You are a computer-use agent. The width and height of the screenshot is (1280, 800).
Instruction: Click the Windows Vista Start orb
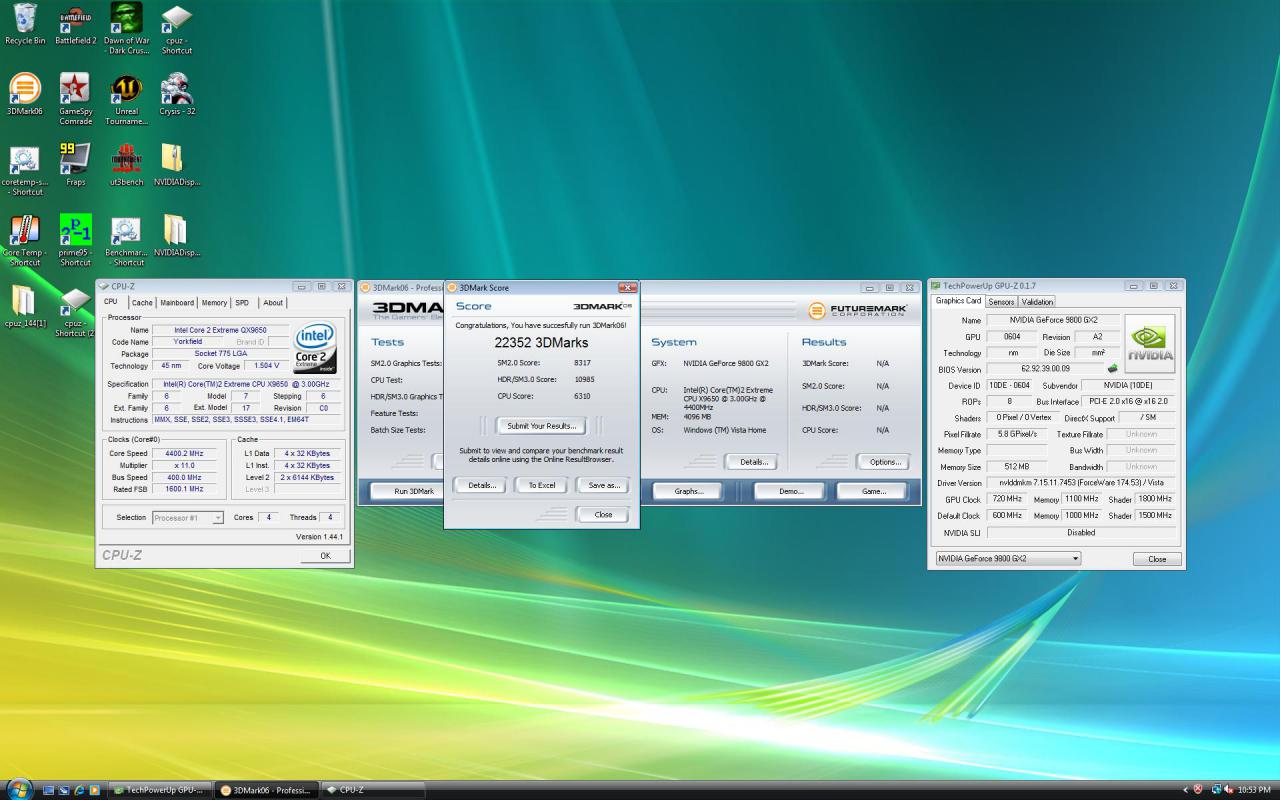(18, 789)
